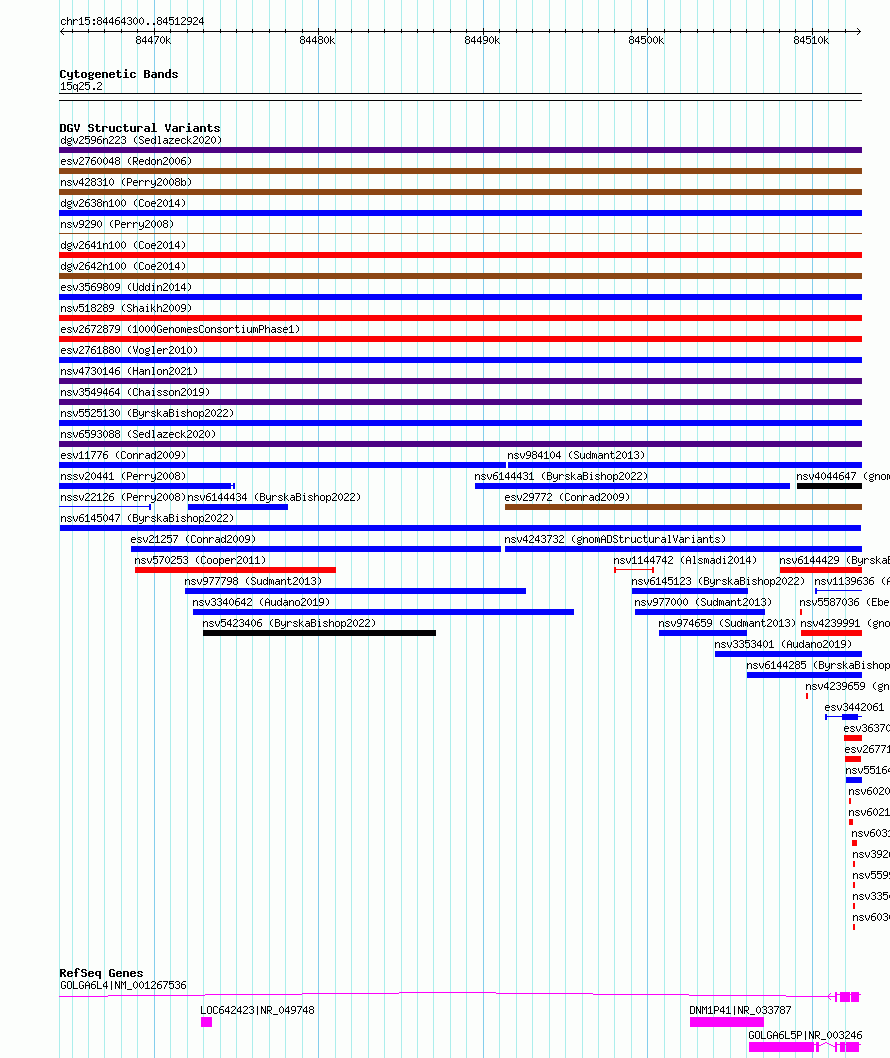
Task: Click GOLGA6L4|NM_001267536 gene label
Action: pos(123,985)
